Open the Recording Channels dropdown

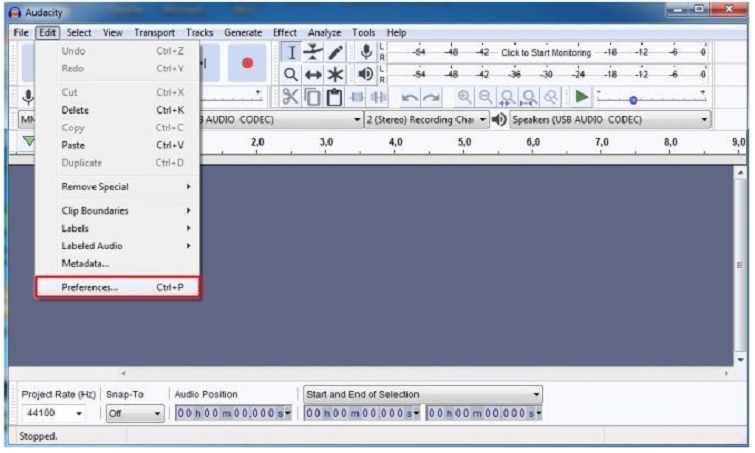click(426, 119)
